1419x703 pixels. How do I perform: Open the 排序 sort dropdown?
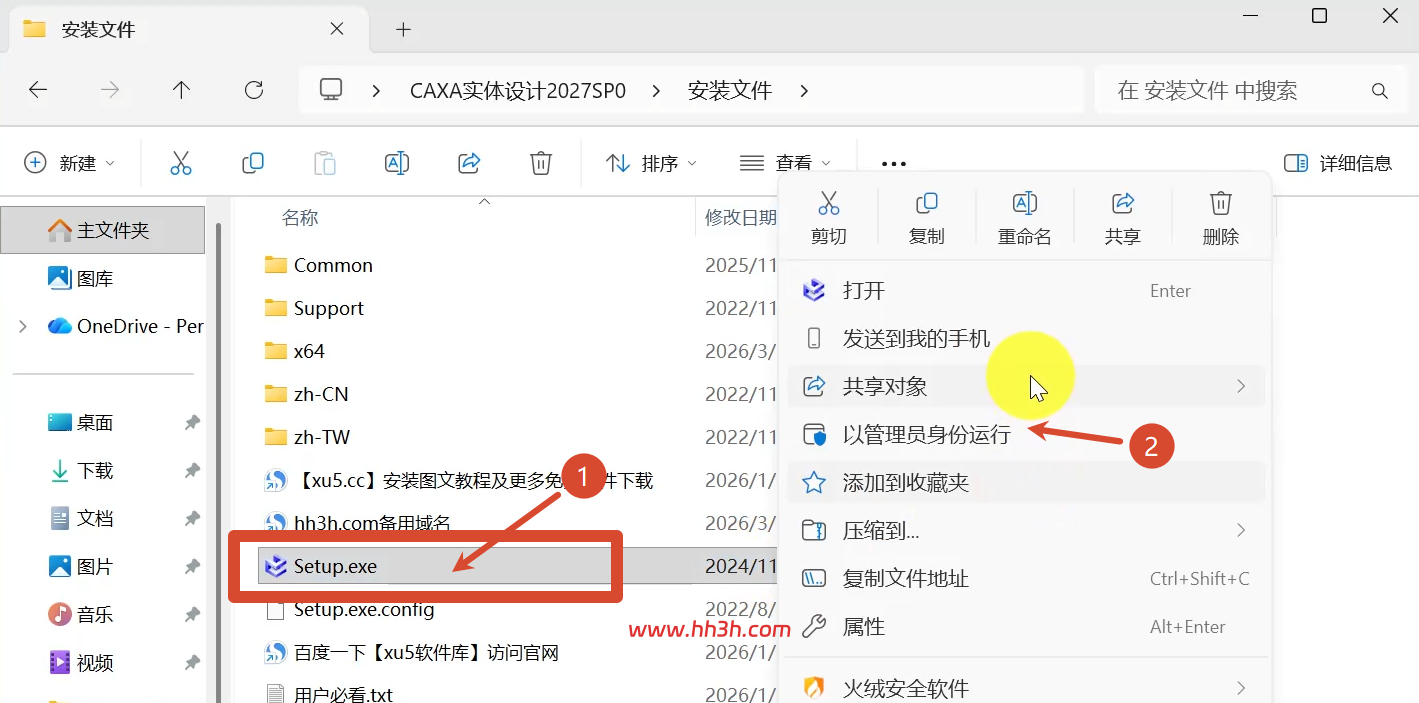click(651, 163)
